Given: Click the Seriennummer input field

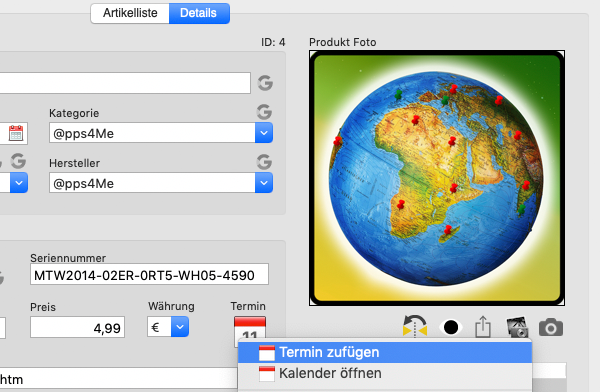Looking at the screenshot, I should coord(149,274).
